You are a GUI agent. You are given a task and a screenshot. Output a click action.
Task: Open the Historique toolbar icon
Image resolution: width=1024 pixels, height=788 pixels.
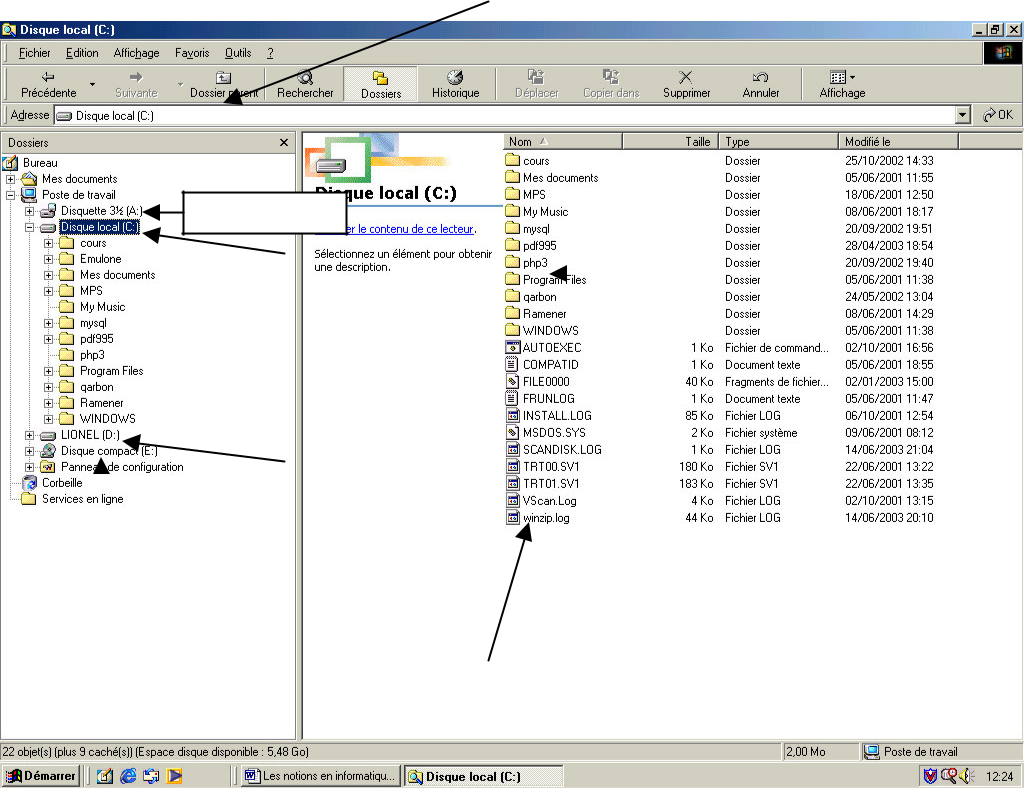[455, 83]
